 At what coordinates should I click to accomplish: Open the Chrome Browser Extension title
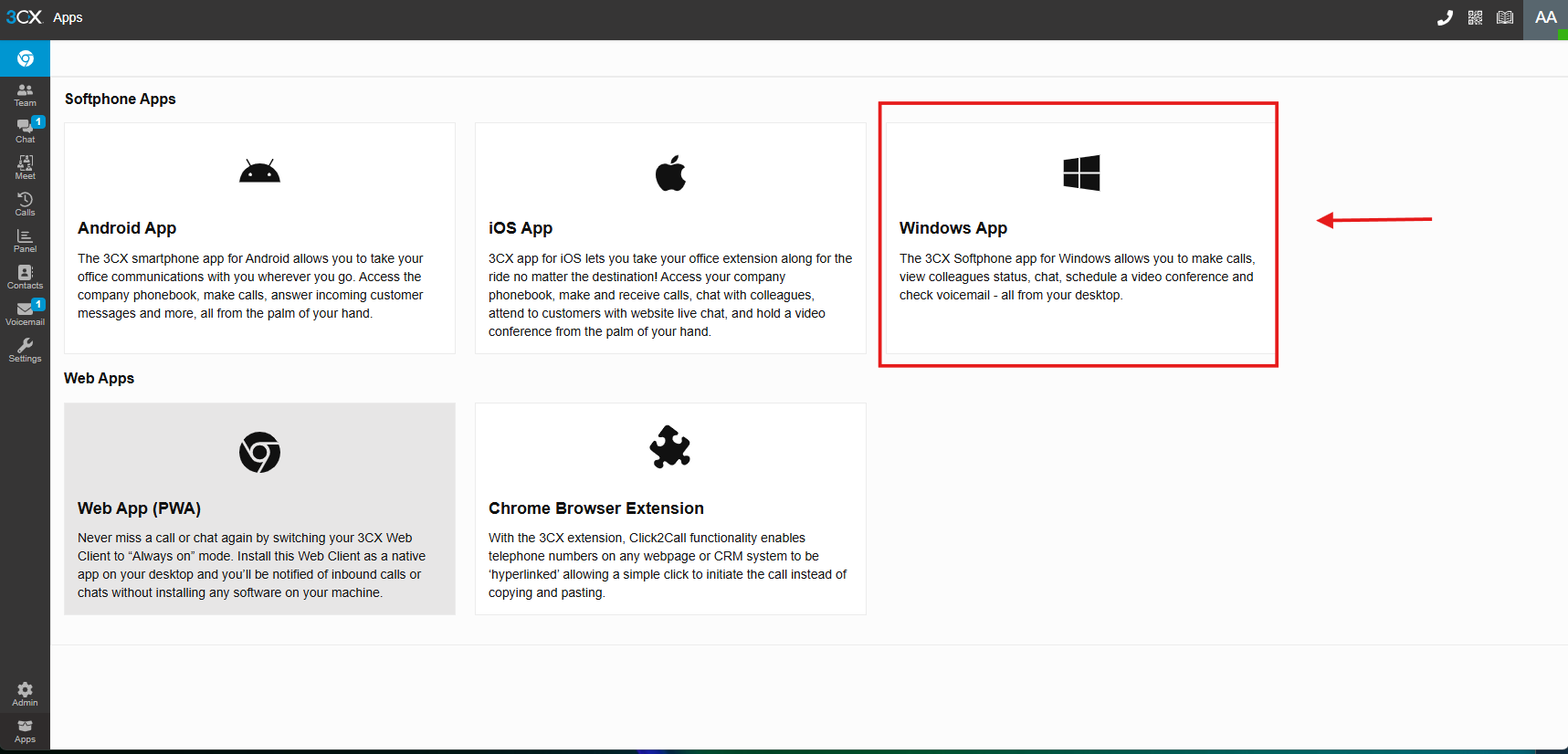pyautogui.click(x=596, y=508)
